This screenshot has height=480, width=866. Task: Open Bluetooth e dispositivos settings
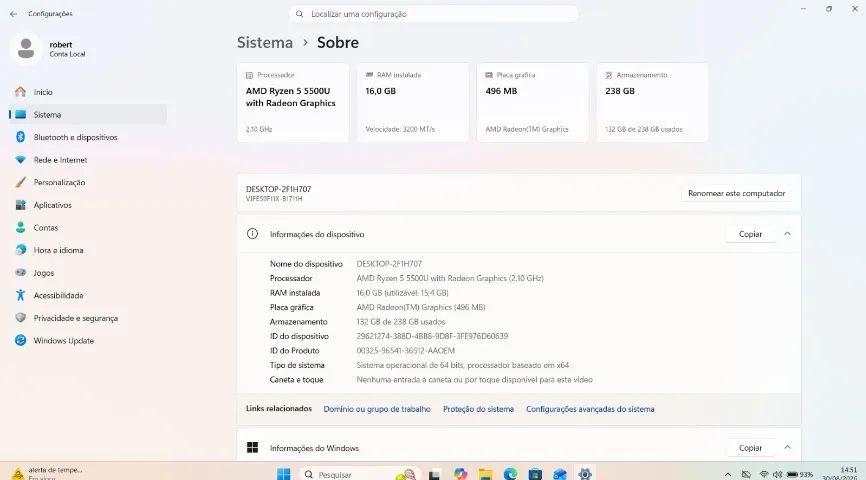[x=88, y=137]
